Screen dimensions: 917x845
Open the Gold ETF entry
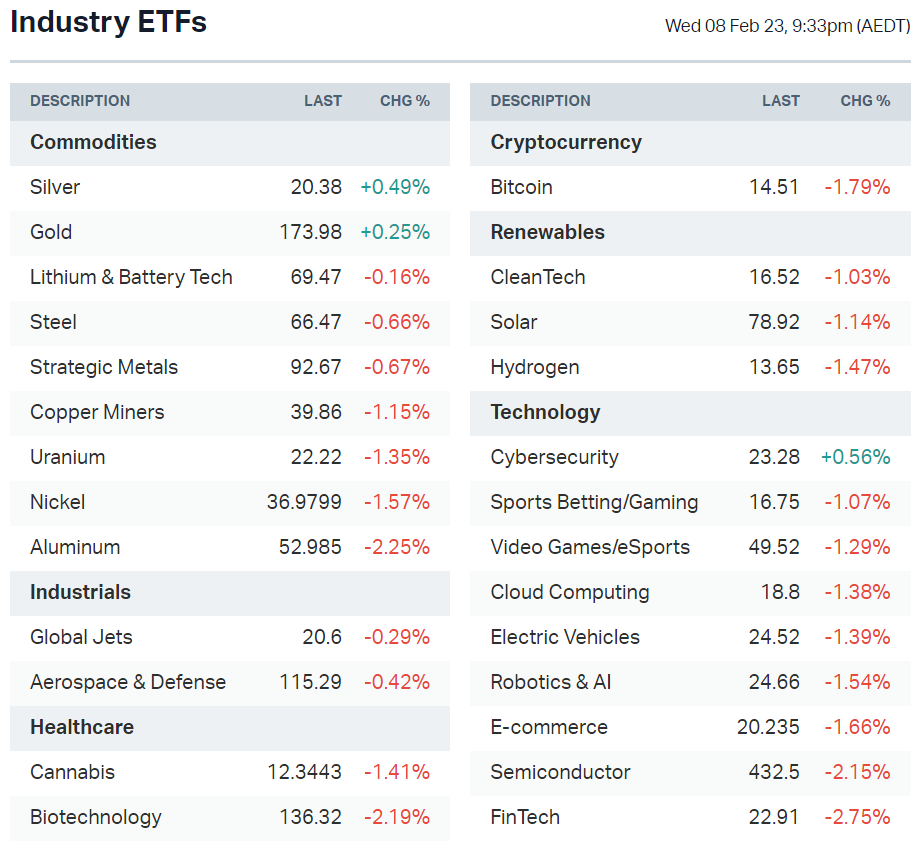point(51,232)
